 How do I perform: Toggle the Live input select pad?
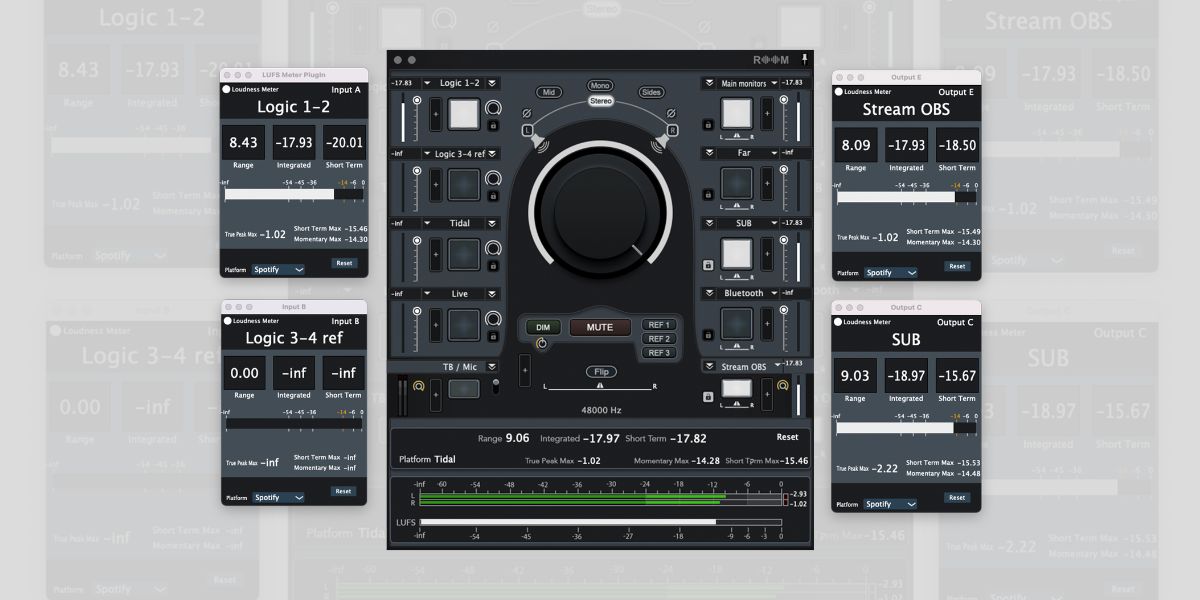[x=464, y=324]
